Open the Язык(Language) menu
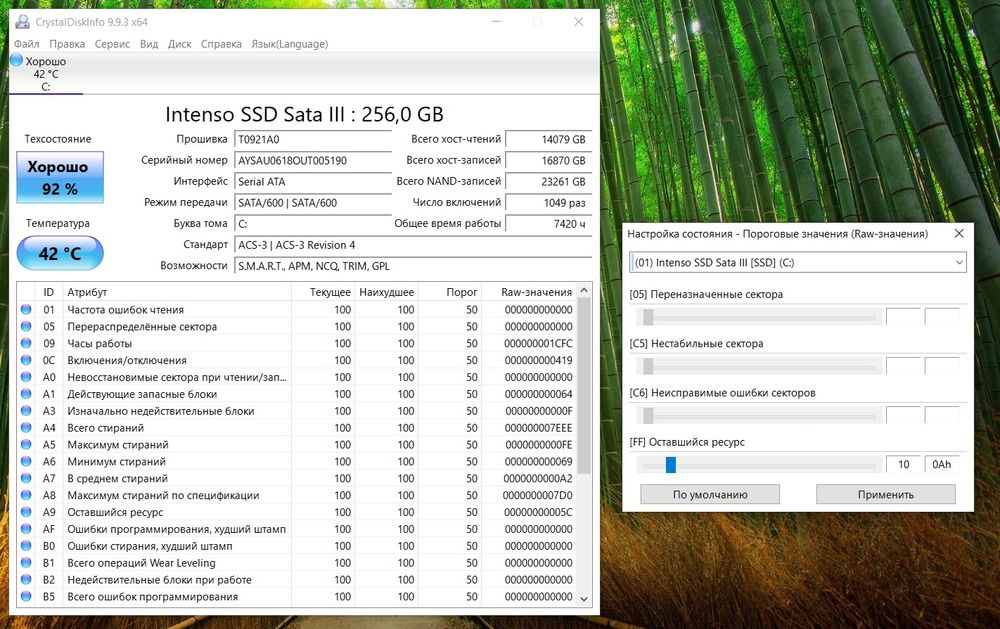 click(x=290, y=44)
